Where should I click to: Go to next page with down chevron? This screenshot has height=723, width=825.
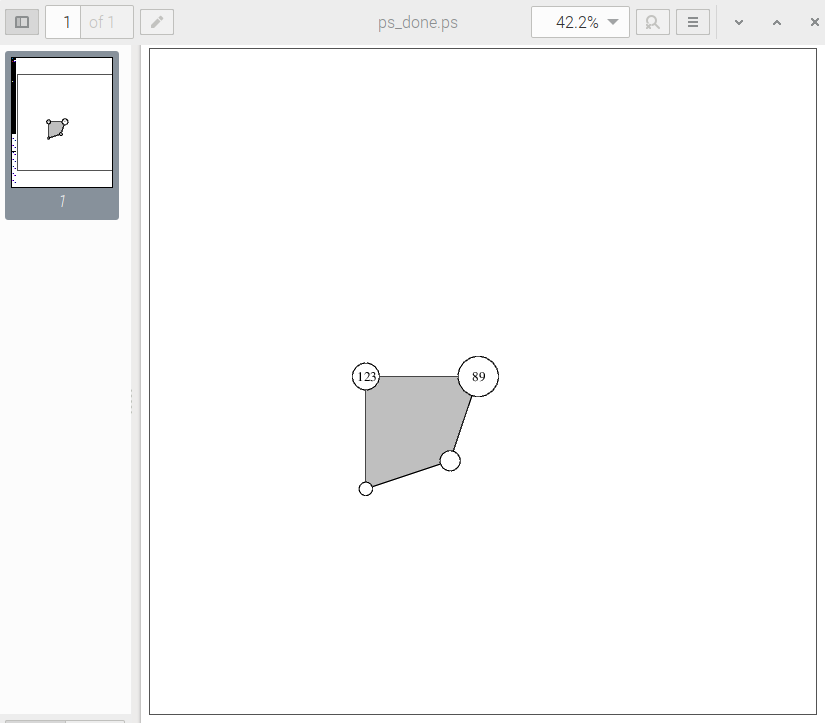click(739, 23)
